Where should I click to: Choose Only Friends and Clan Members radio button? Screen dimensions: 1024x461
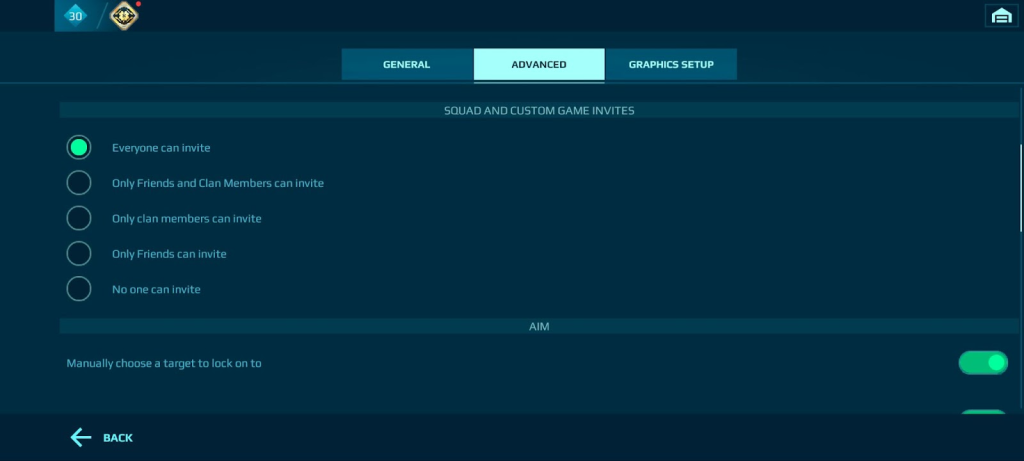(79, 183)
